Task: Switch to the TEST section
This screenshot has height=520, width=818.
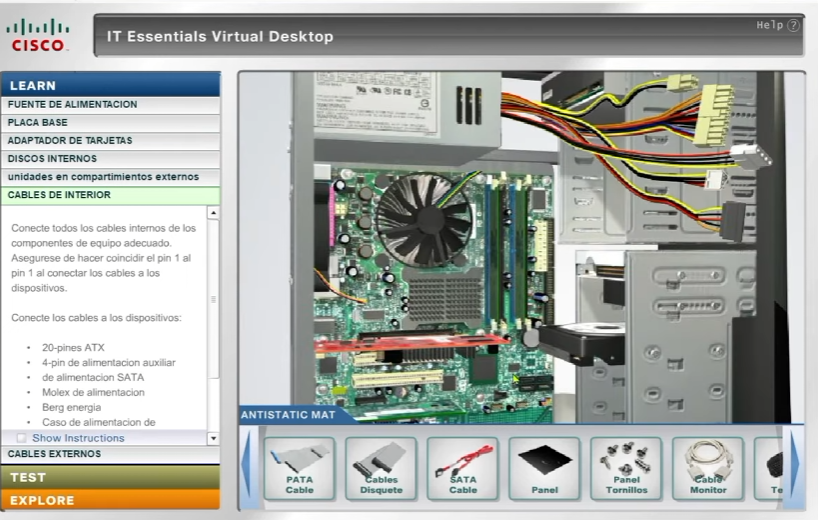Action: pos(111,477)
